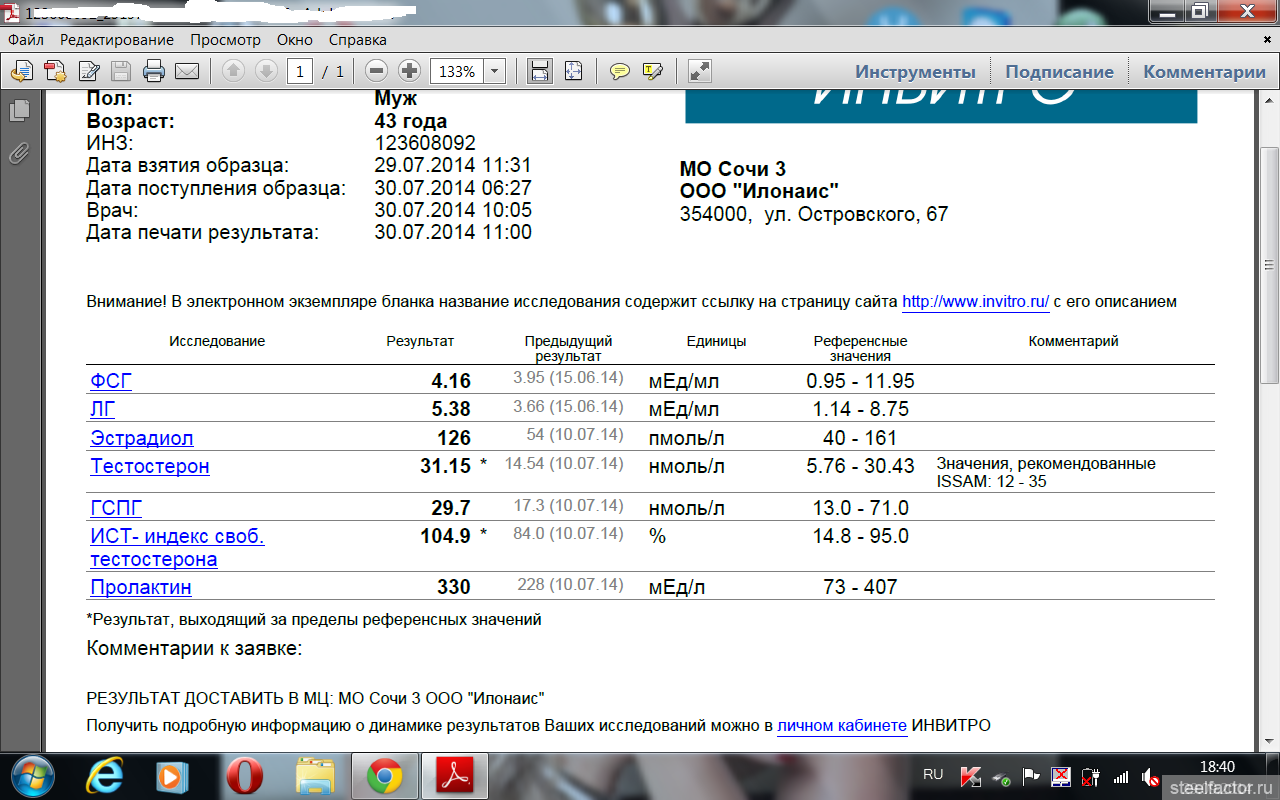The width and height of the screenshot is (1280, 800).
Task: Toggle fit-to-width scrolling mode
Action: (x=540, y=71)
